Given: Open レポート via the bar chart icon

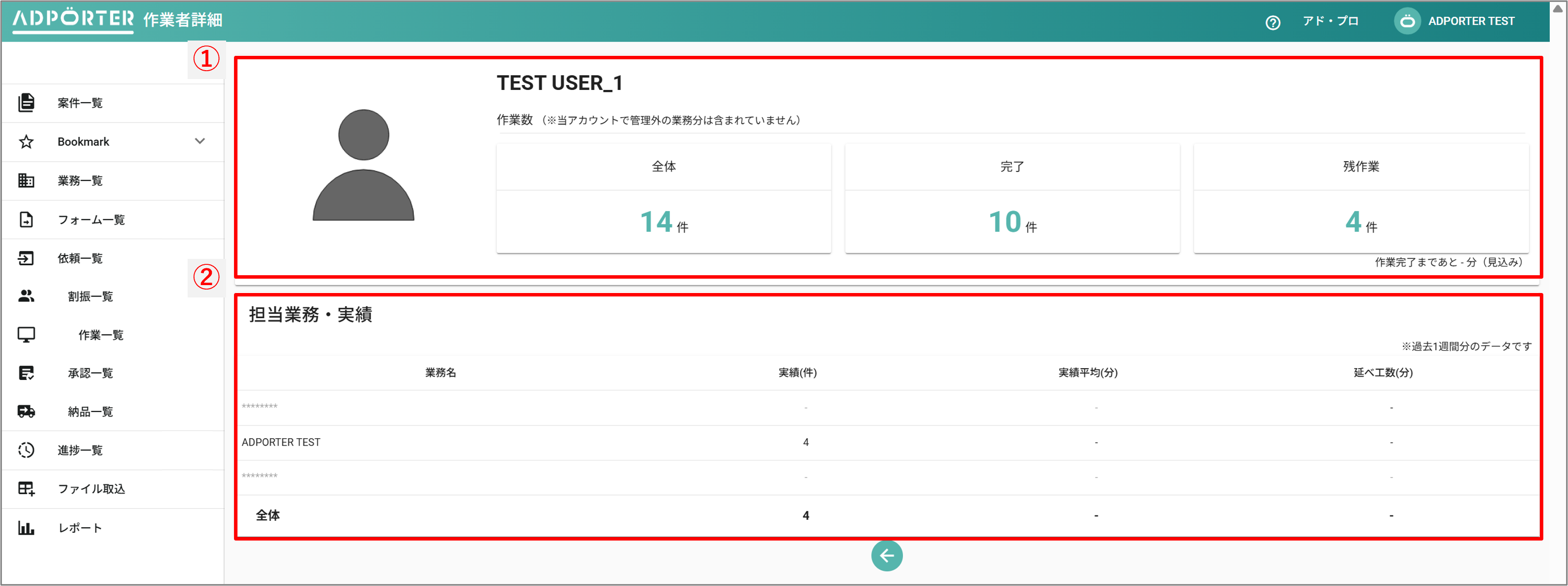Looking at the screenshot, I should point(26,528).
